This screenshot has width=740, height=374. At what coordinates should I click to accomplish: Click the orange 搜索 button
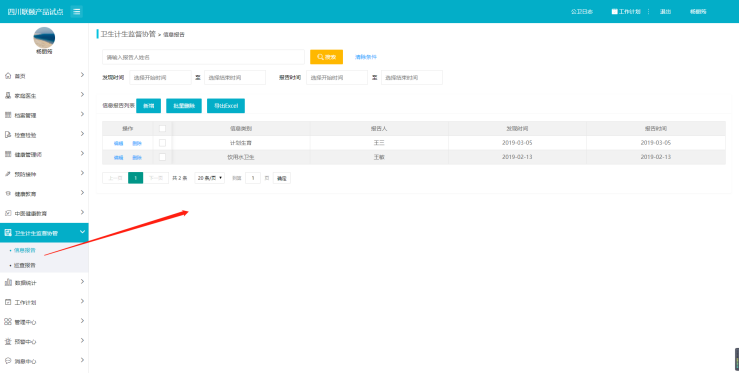[x=327, y=57]
